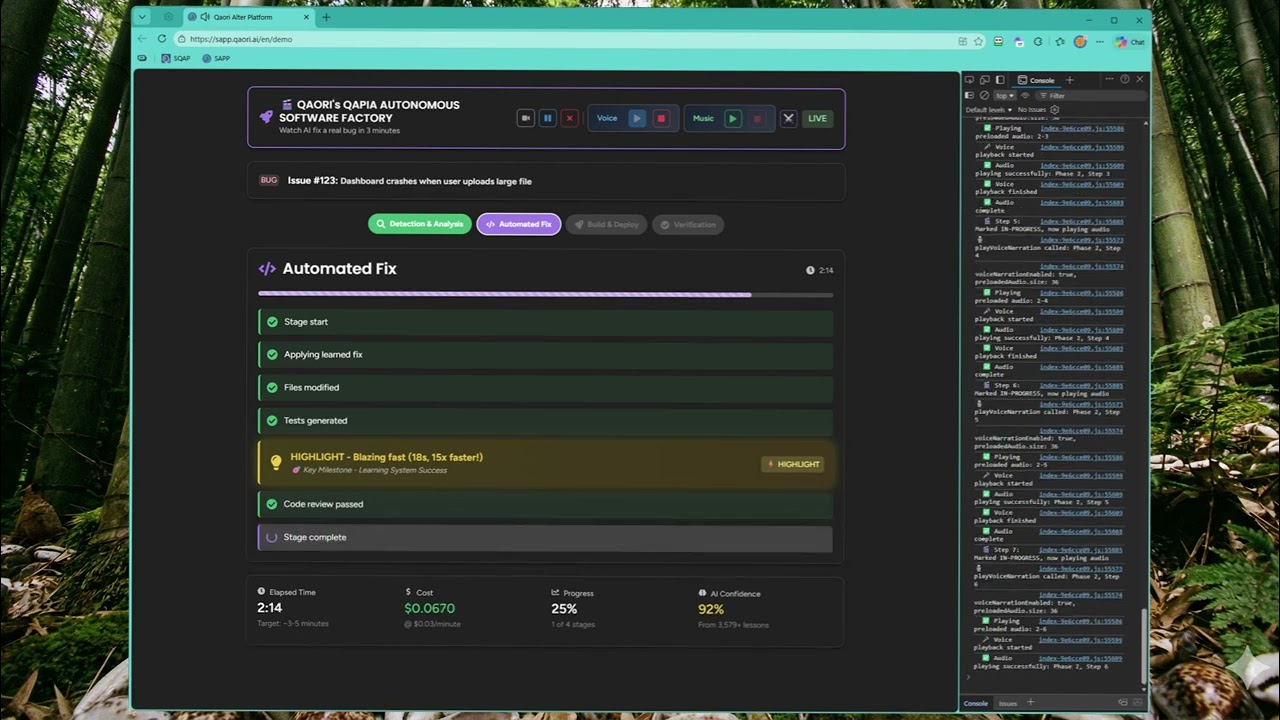Click the rocket icon in the demo header
This screenshot has height=720, width=1280.
click(266, 117)
